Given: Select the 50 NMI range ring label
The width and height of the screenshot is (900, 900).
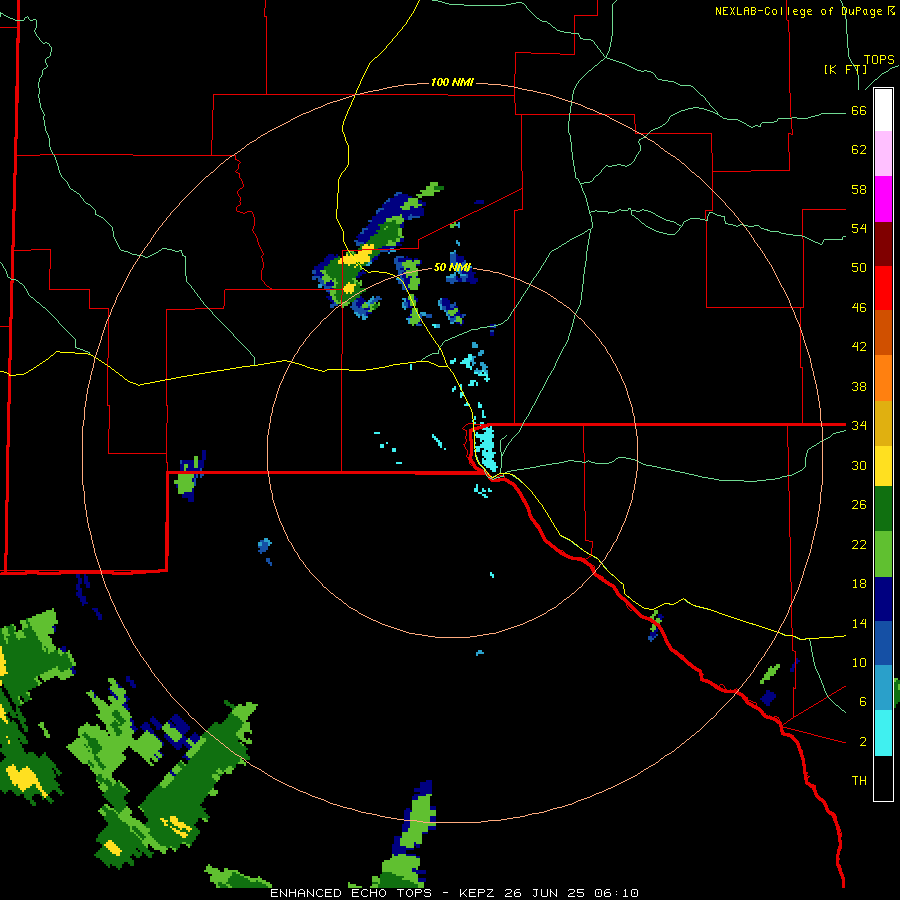Looking at the screenshot, I should 452,267.
